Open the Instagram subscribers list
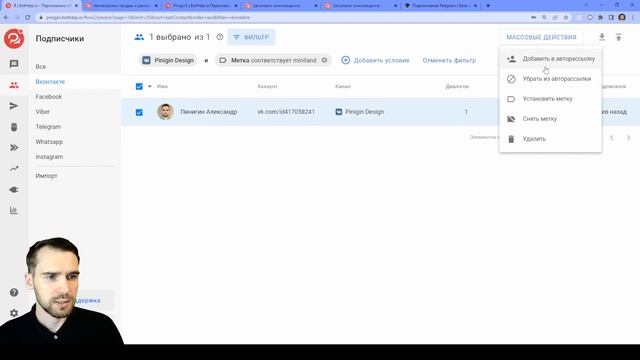The width and height of the screenshot is (640, 360). (x=49, y=157)
